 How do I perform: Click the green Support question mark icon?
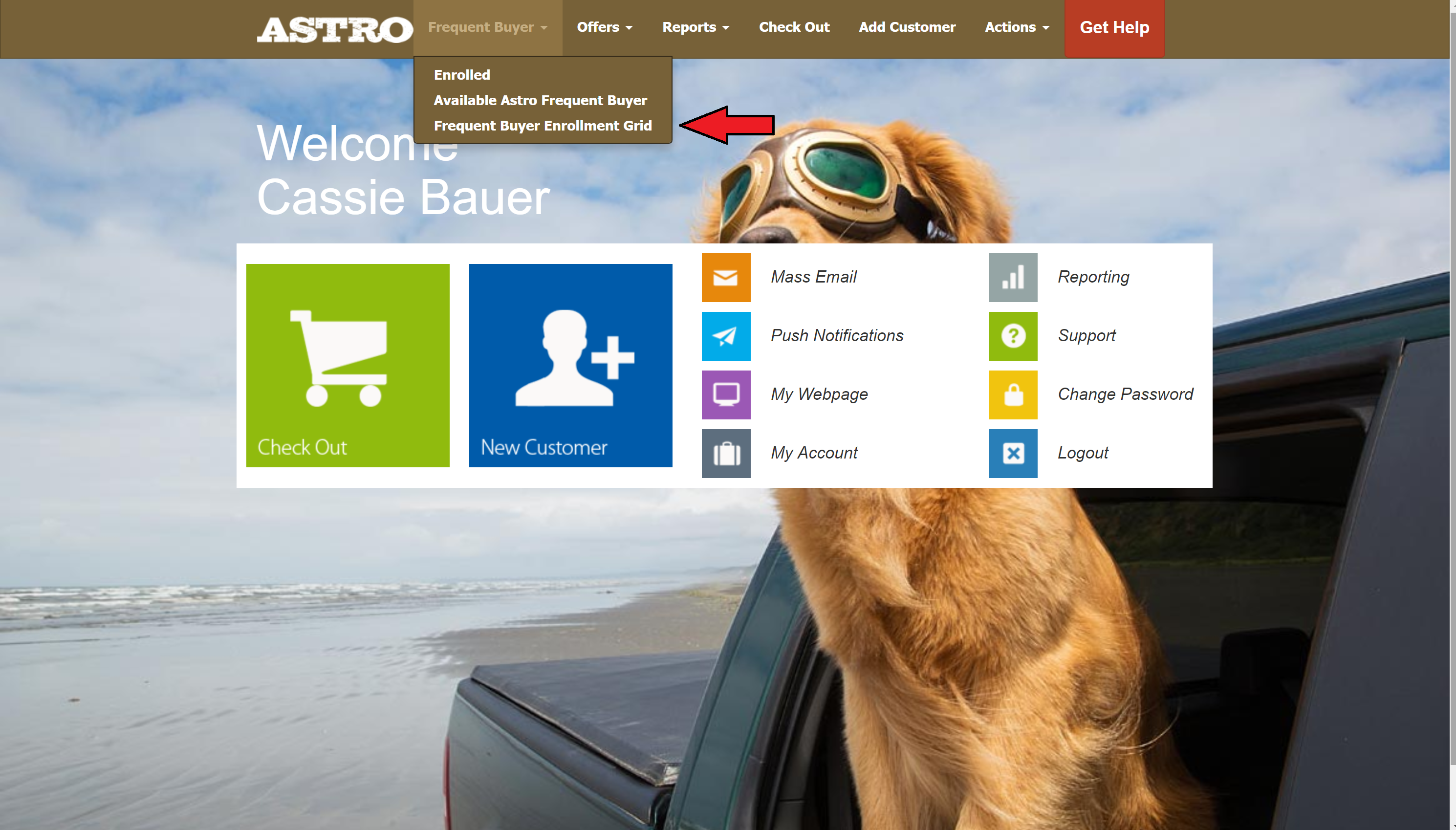tap(1013, 336)
